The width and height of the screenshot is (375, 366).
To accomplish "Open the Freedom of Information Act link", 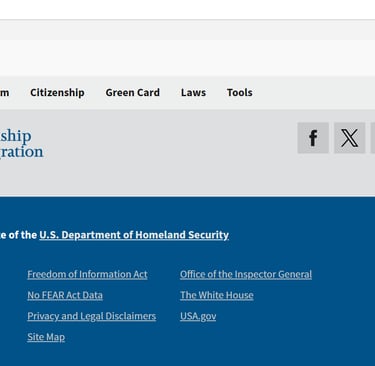I will 87,274.
